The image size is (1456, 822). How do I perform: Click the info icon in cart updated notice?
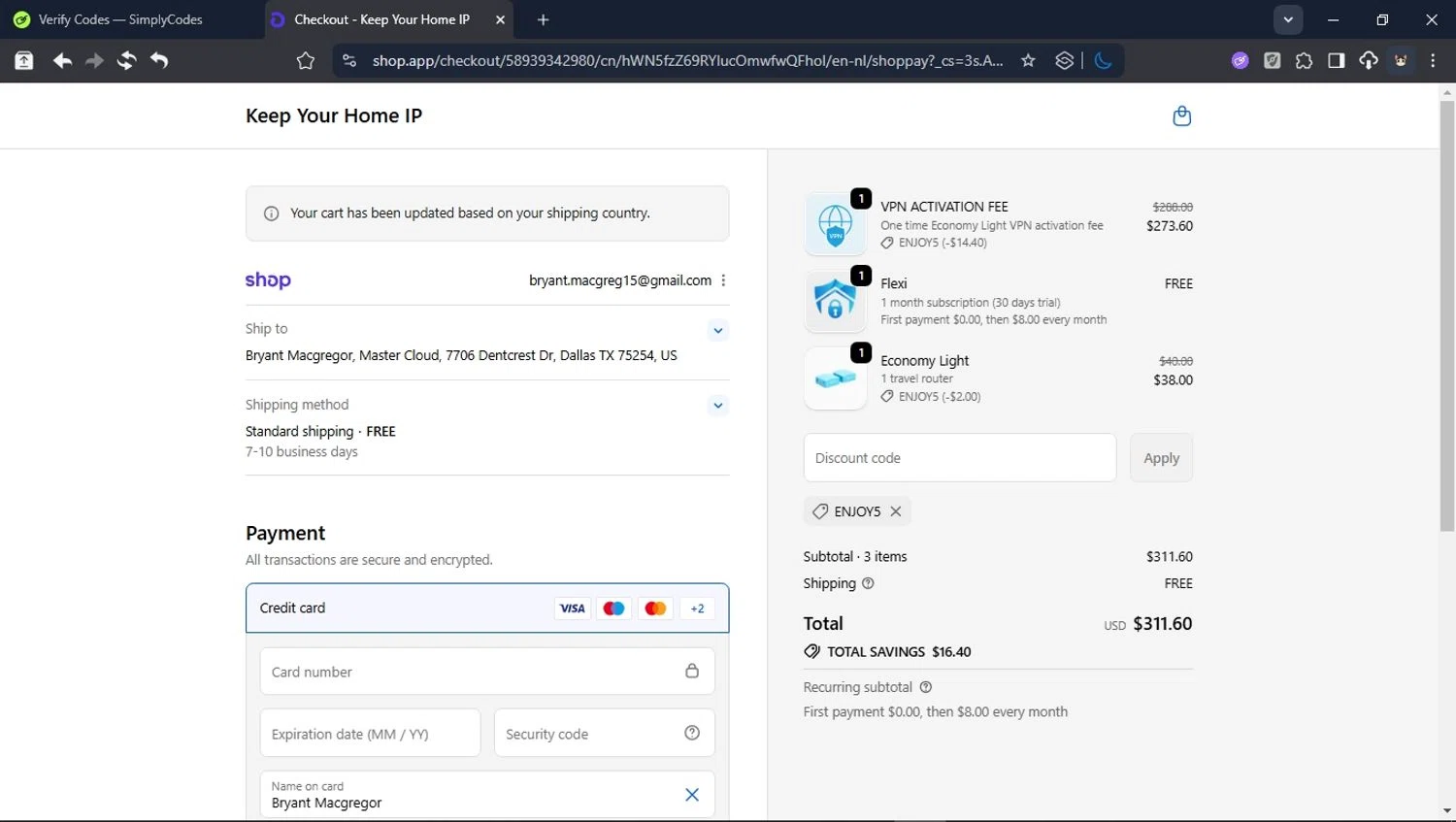[272, 214]
